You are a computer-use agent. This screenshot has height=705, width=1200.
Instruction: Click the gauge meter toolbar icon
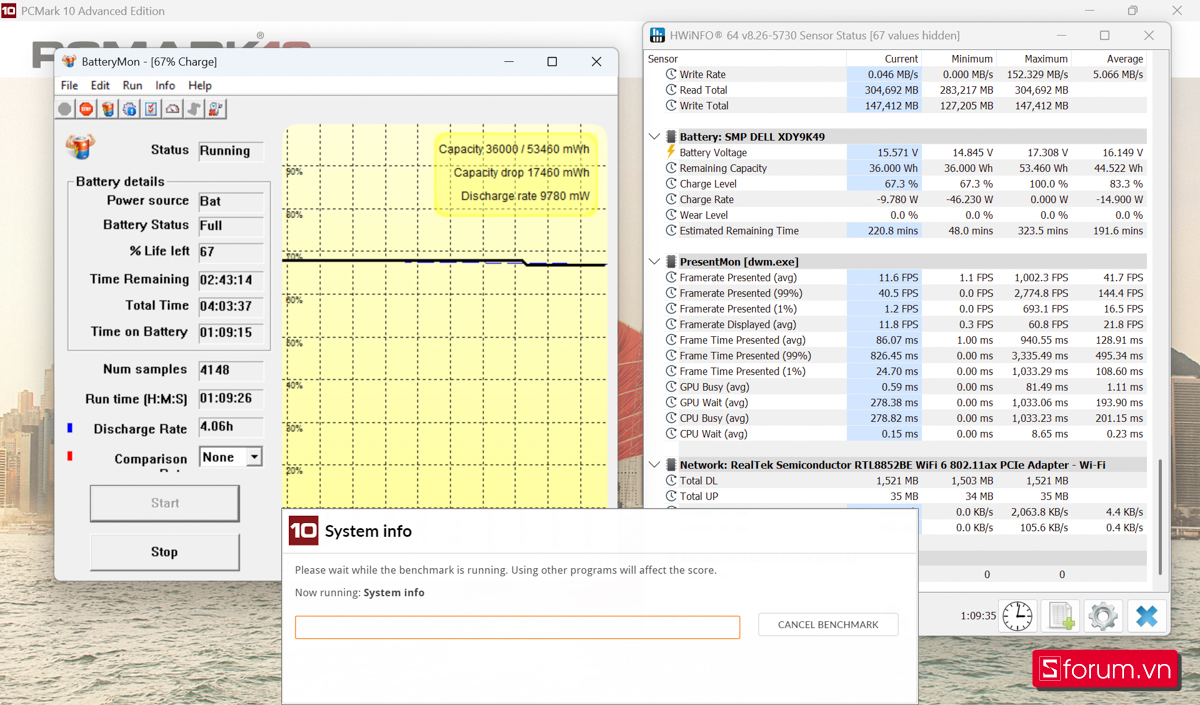pos(173,109)
